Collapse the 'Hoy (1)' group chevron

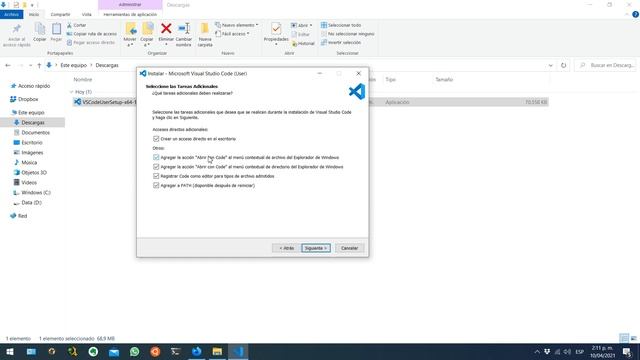pyautogui.click(x=71, y=92)
